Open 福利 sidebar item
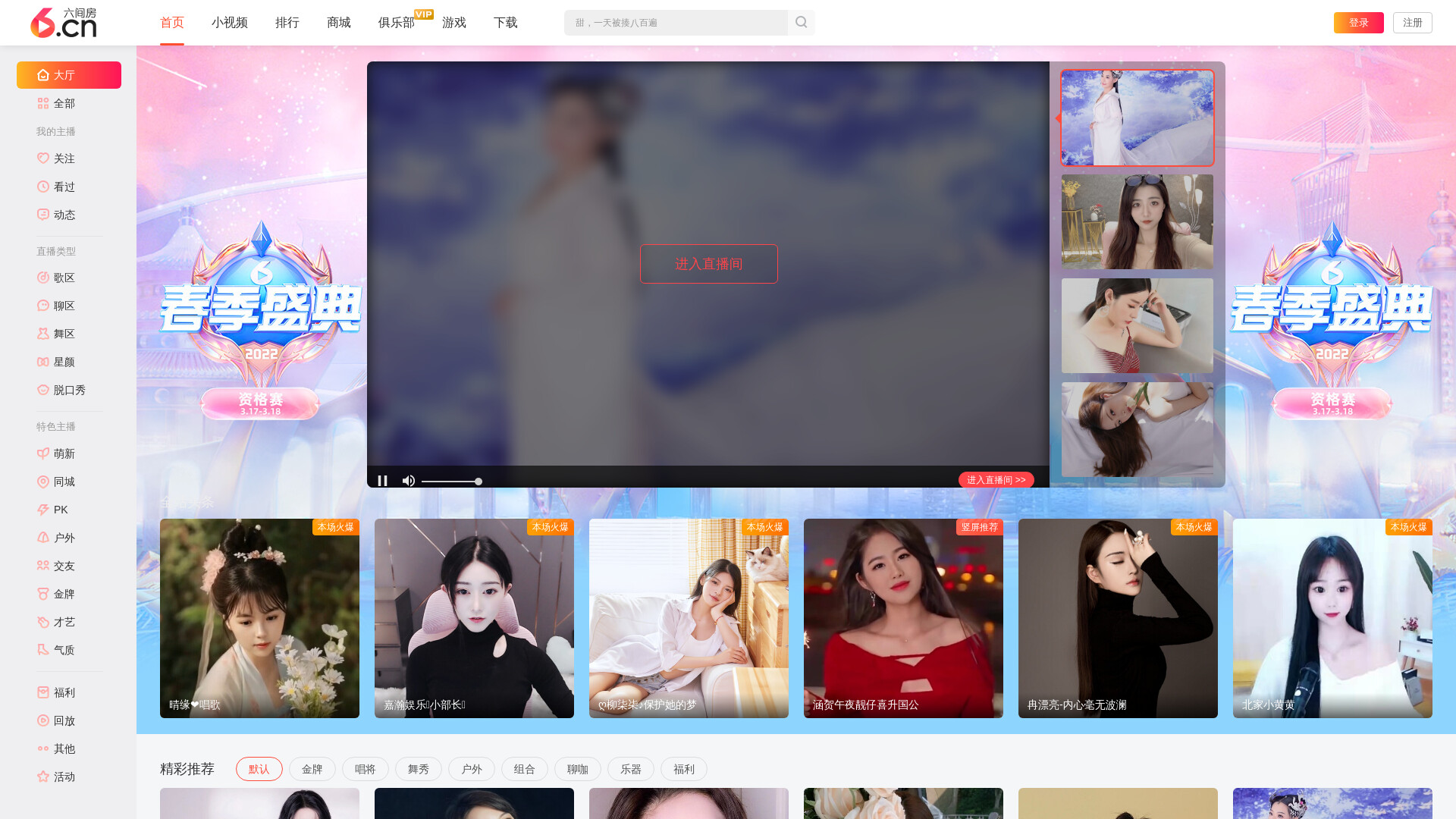 [69, 692]
